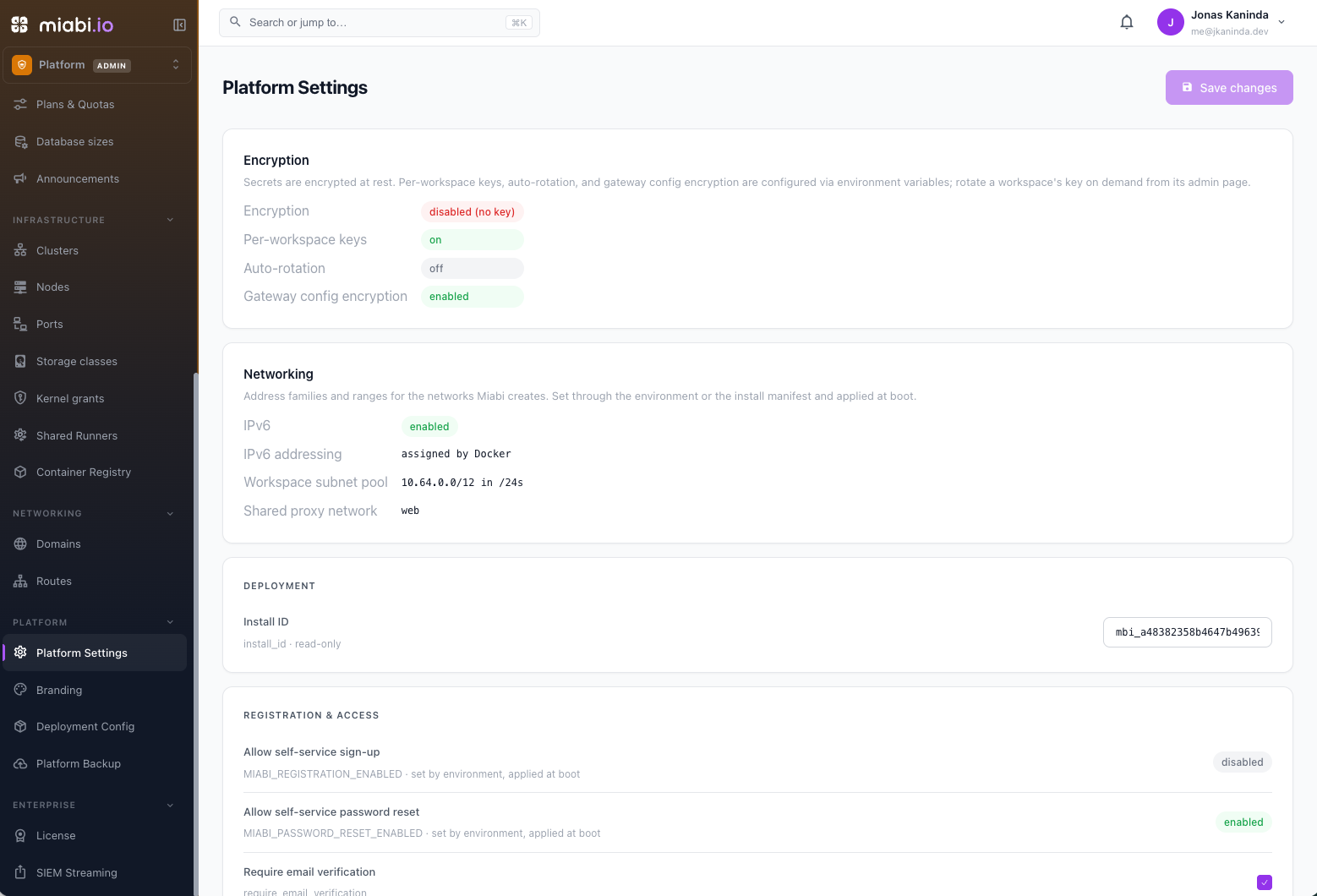This screenshot has height=896, width=1317.
Task: Open the Platform workspace switcher
Action: pos(97,65)
